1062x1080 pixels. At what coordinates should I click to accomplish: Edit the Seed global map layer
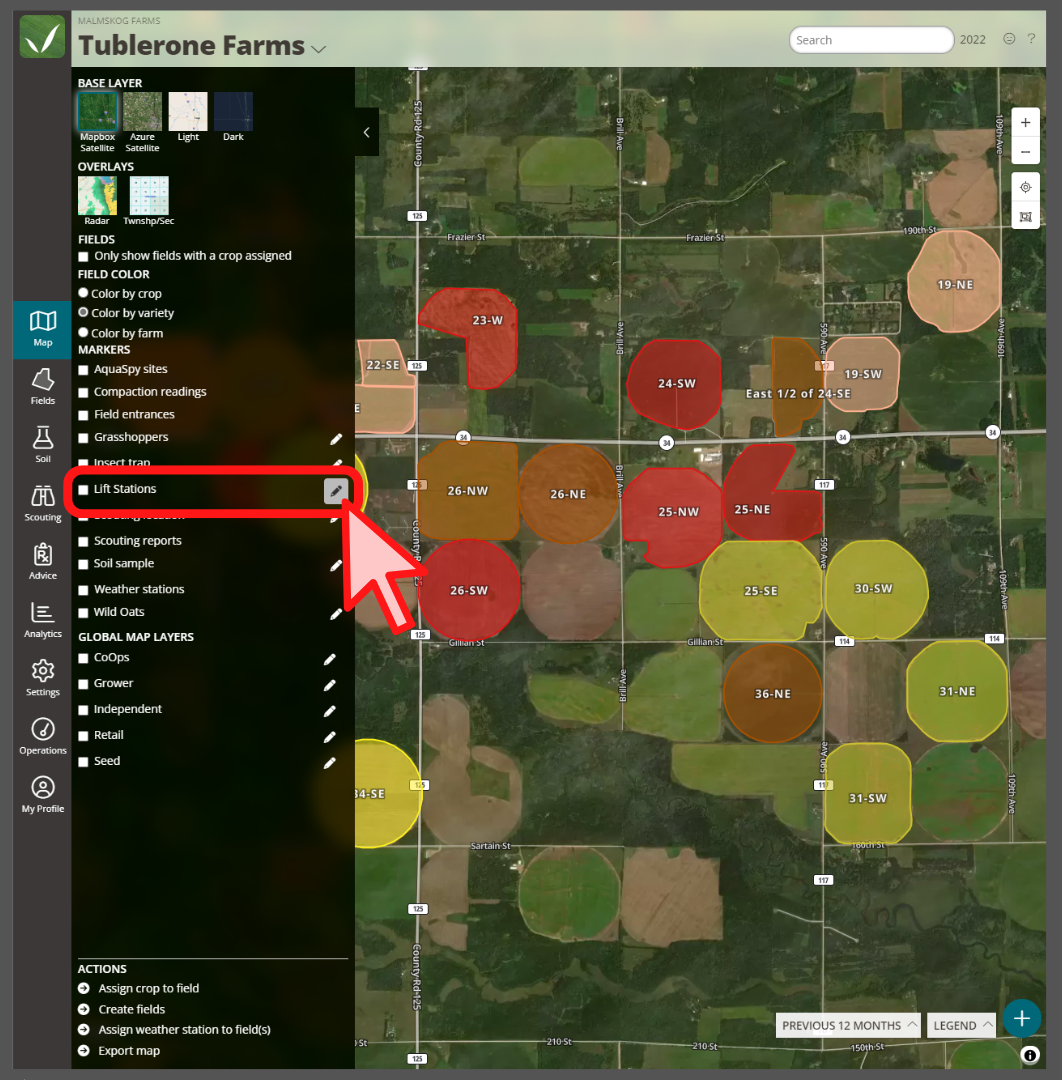pyautogui.click(x=330, y=762)
